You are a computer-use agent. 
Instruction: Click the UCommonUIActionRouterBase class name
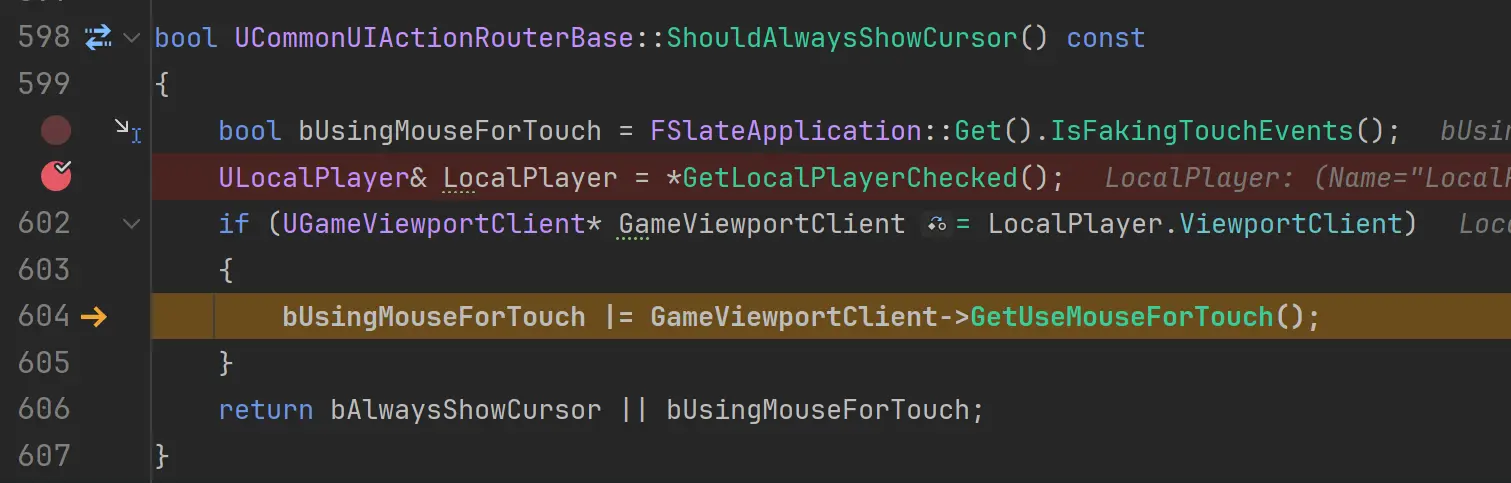(x=435, y=38)
